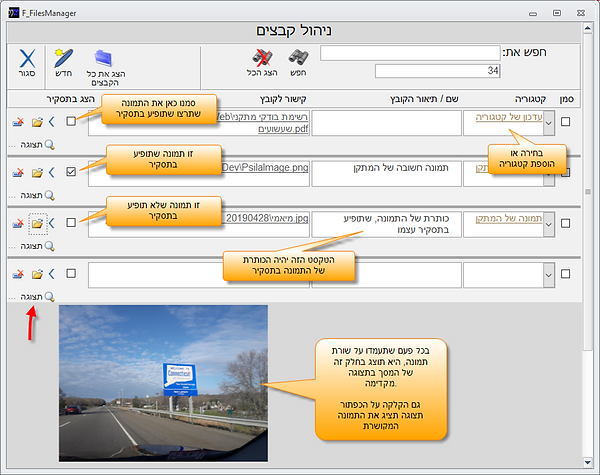
Task: Click the קטגוריה column header
Action: tap(530, 99)
